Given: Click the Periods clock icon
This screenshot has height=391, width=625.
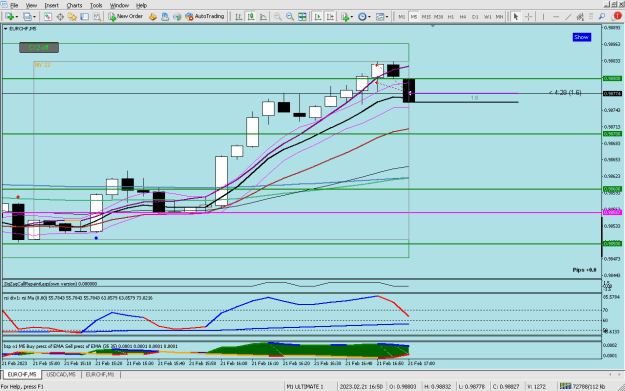Looking at the screenshot, I should (x=362, y=17).
